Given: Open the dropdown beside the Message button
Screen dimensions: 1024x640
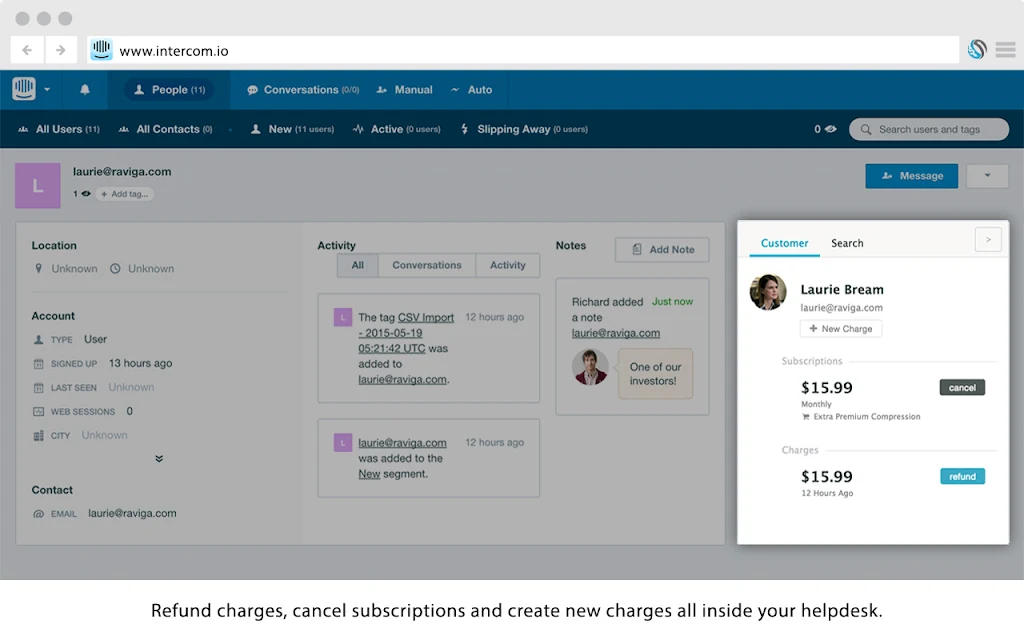Looking at the screenshot, I should pos(987,176).
